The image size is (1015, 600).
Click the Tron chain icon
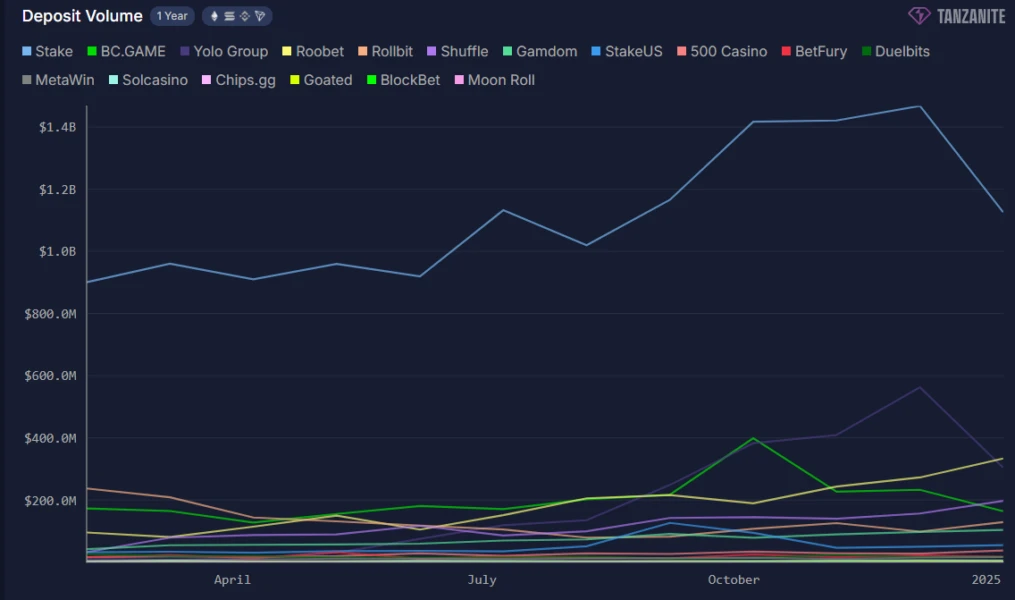260,16
